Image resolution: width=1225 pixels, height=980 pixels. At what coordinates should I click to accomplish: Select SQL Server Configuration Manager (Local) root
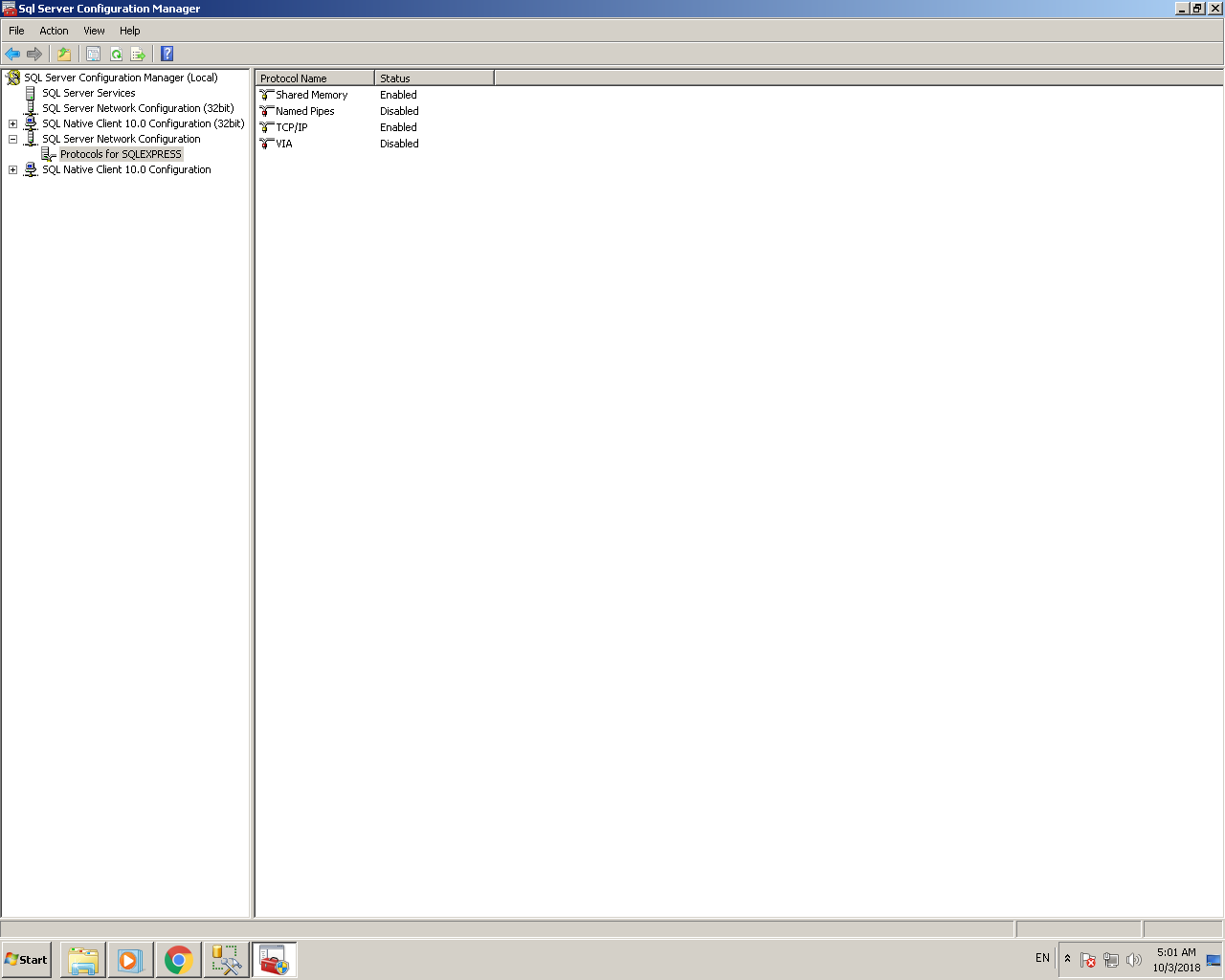pos(121,78)
